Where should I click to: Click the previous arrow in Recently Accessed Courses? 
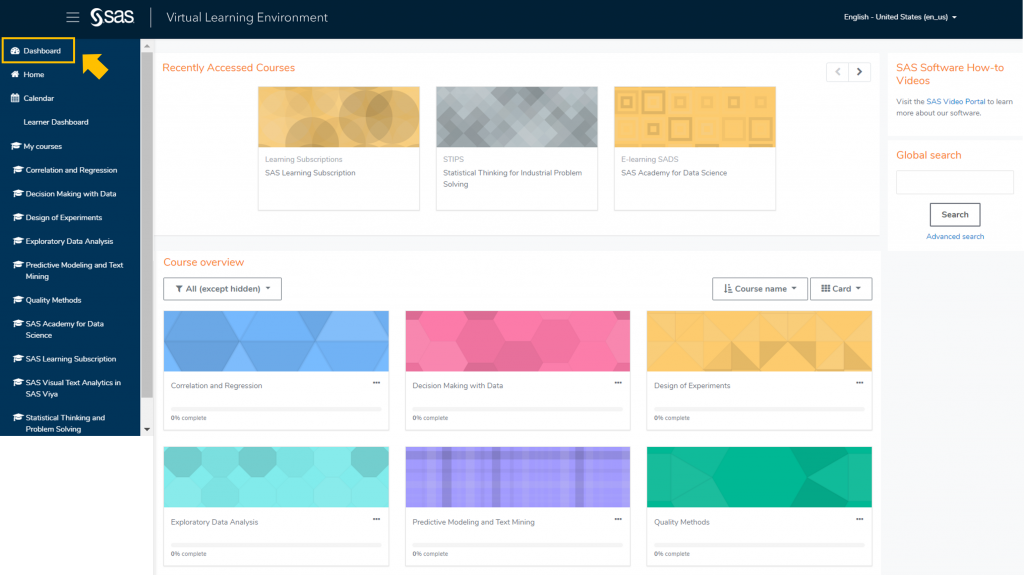(837, 72)
